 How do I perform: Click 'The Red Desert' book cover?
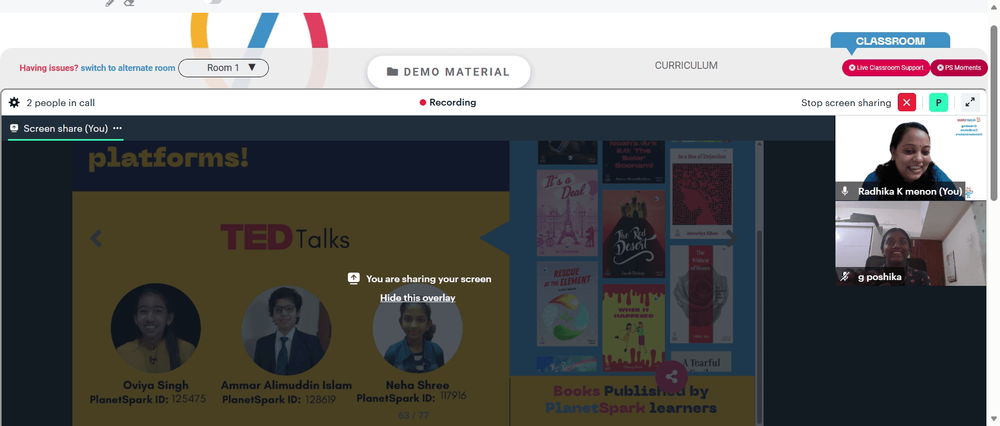(x=633, y=234)
